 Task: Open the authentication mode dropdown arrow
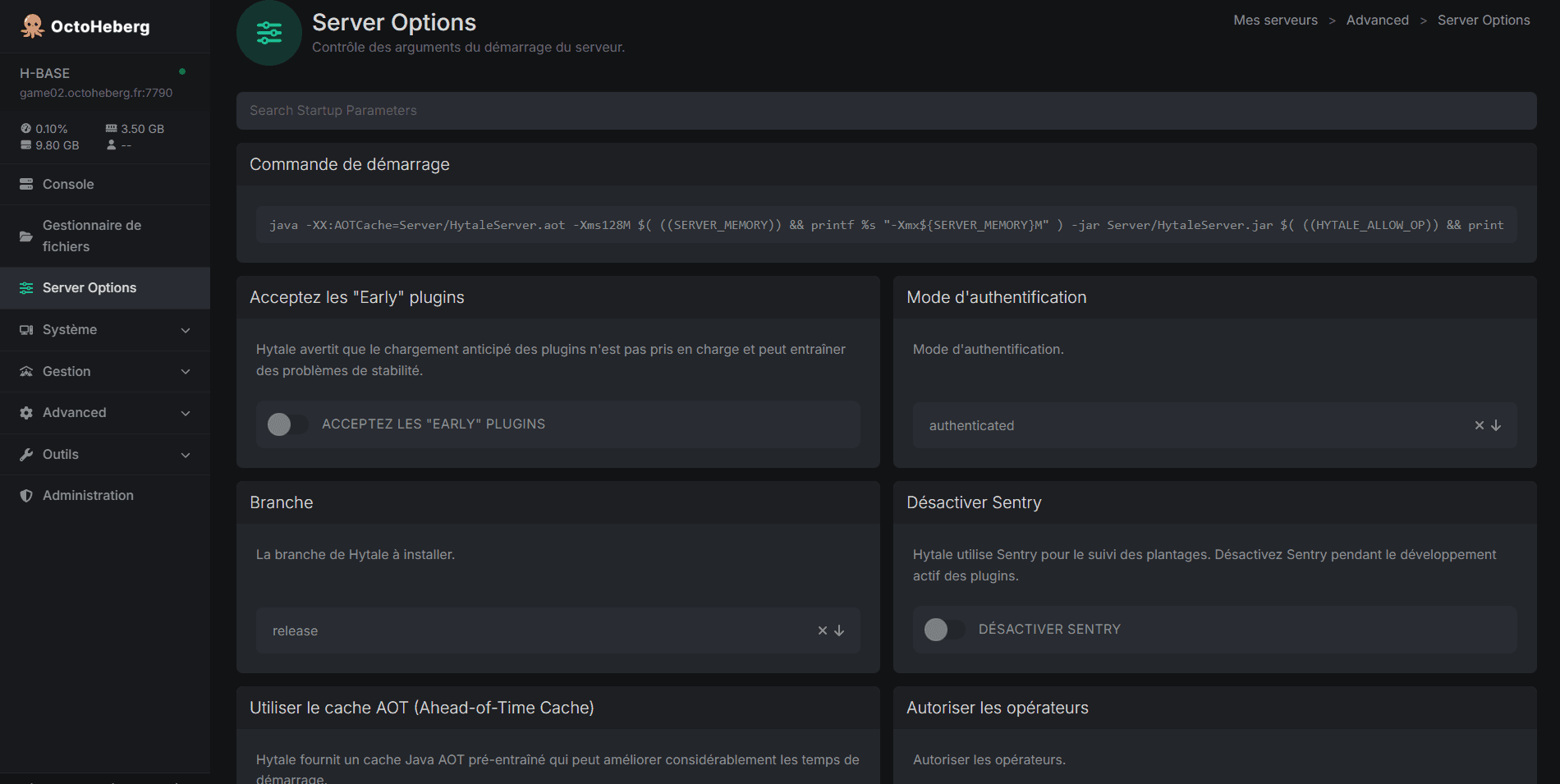1496,425
